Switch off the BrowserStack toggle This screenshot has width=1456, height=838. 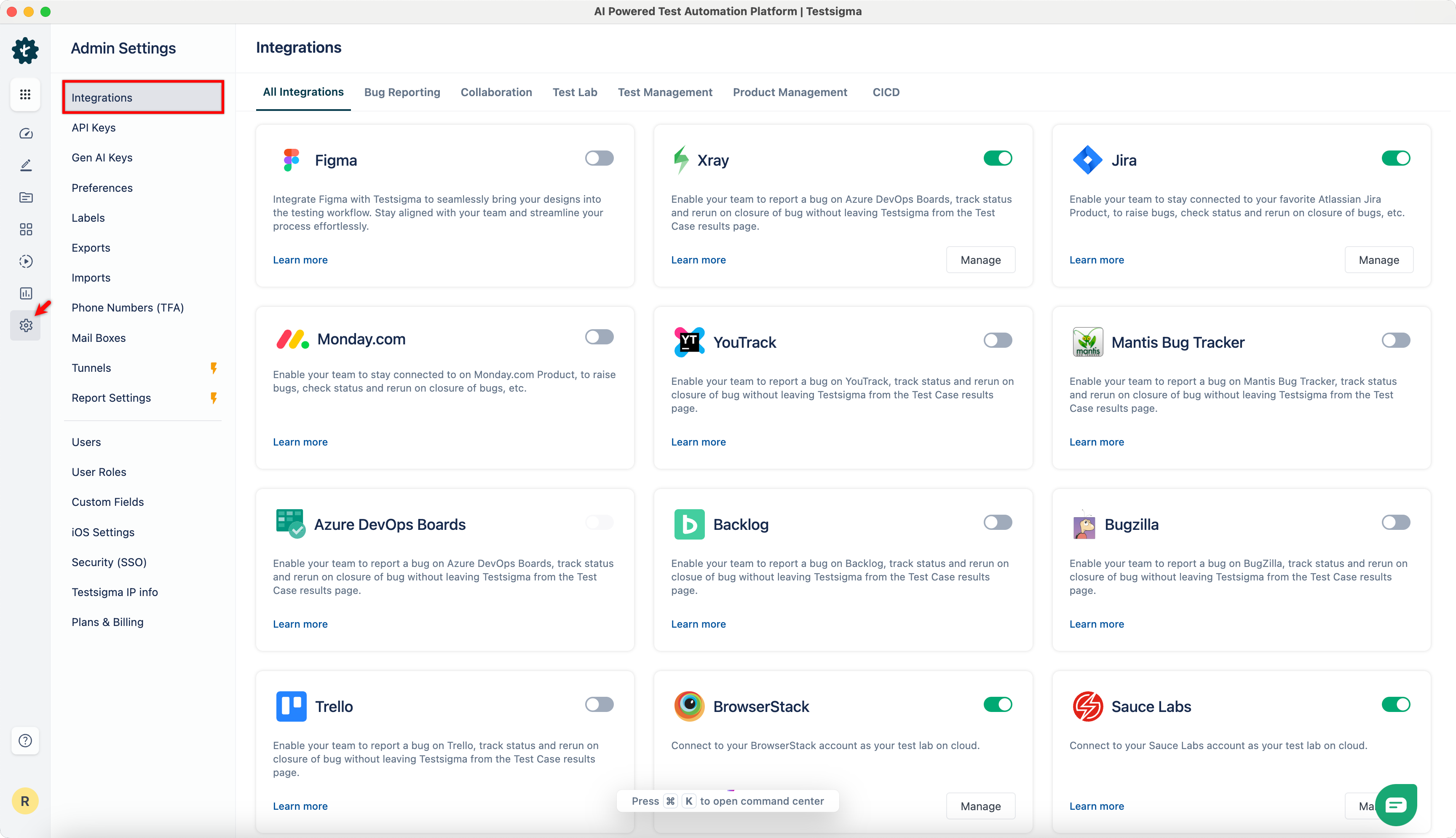coord(998,704)
